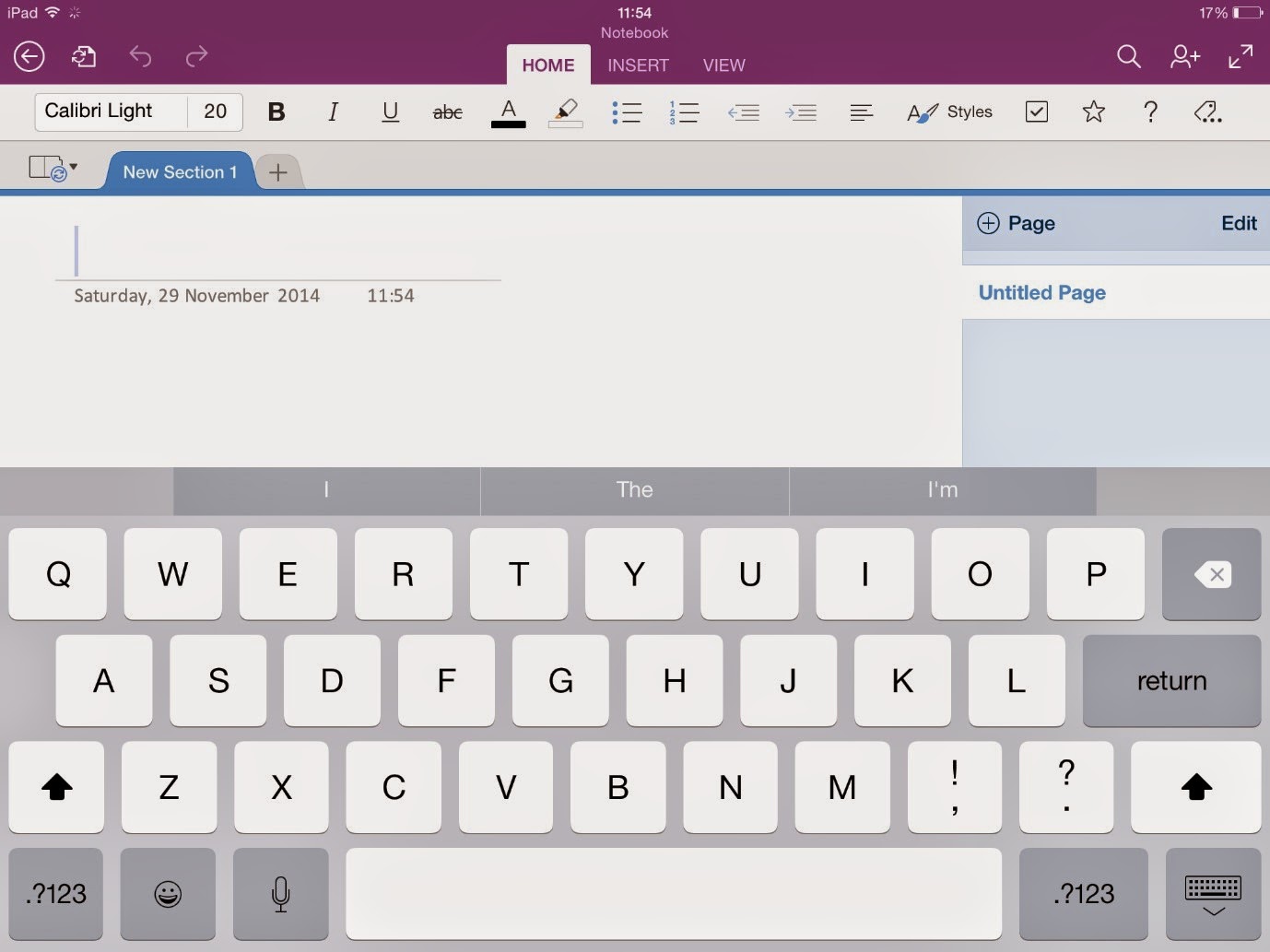Tap Edit in the page list
Image resolution: width=1270 pixels, height=952 pixels.
coord(1239,223)
